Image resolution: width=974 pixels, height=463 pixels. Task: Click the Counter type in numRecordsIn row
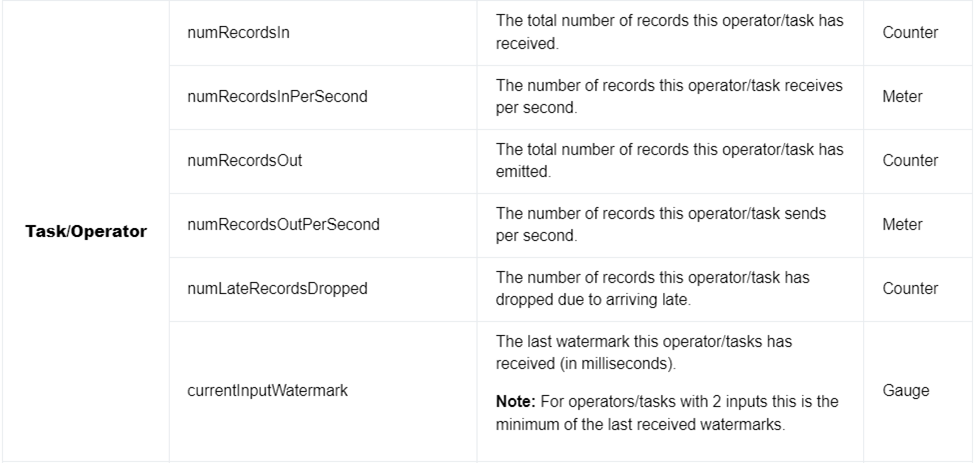pyautogui.click(x=910, y=33)
